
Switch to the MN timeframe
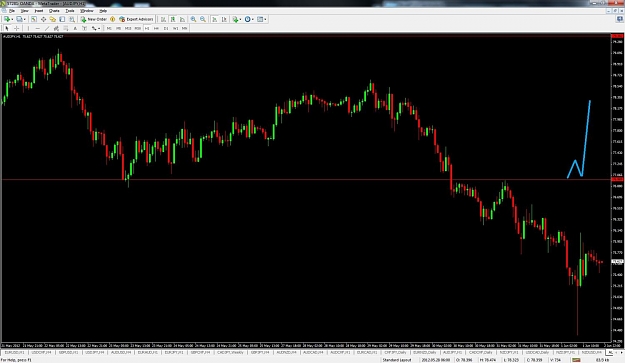(185, 28)
